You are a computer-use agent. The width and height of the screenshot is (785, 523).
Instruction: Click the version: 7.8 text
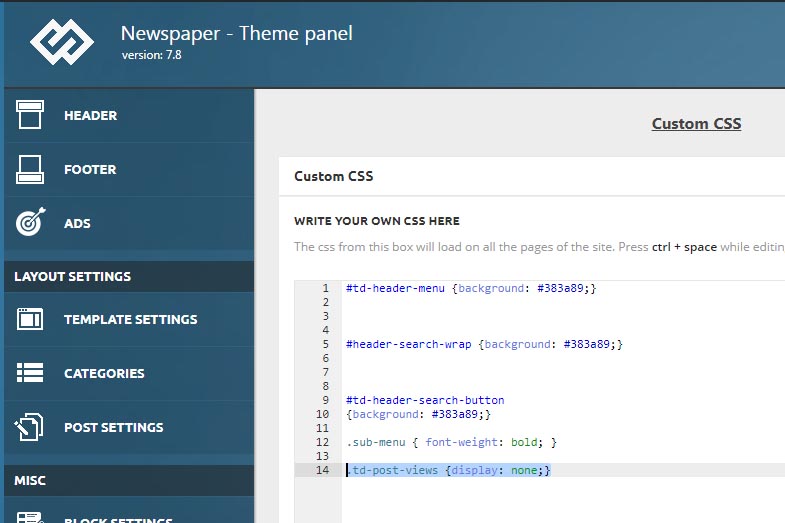point(152,55)
